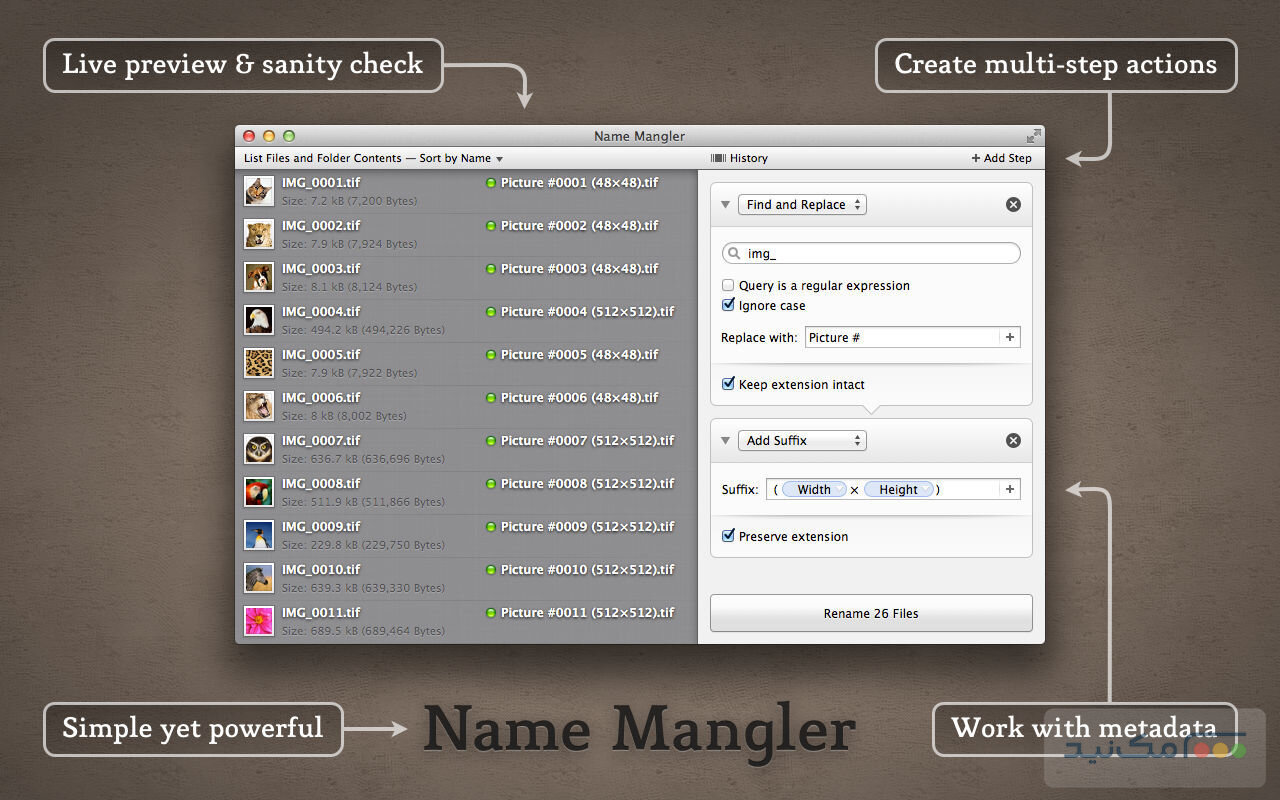The image size is (1280, 800).
Task: Click the green status dot next to Picture #0001
Action: [x=490, y=183]
